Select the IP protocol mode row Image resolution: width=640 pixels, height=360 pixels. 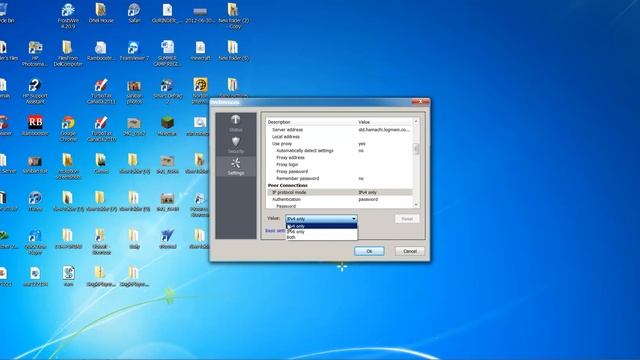340,192
